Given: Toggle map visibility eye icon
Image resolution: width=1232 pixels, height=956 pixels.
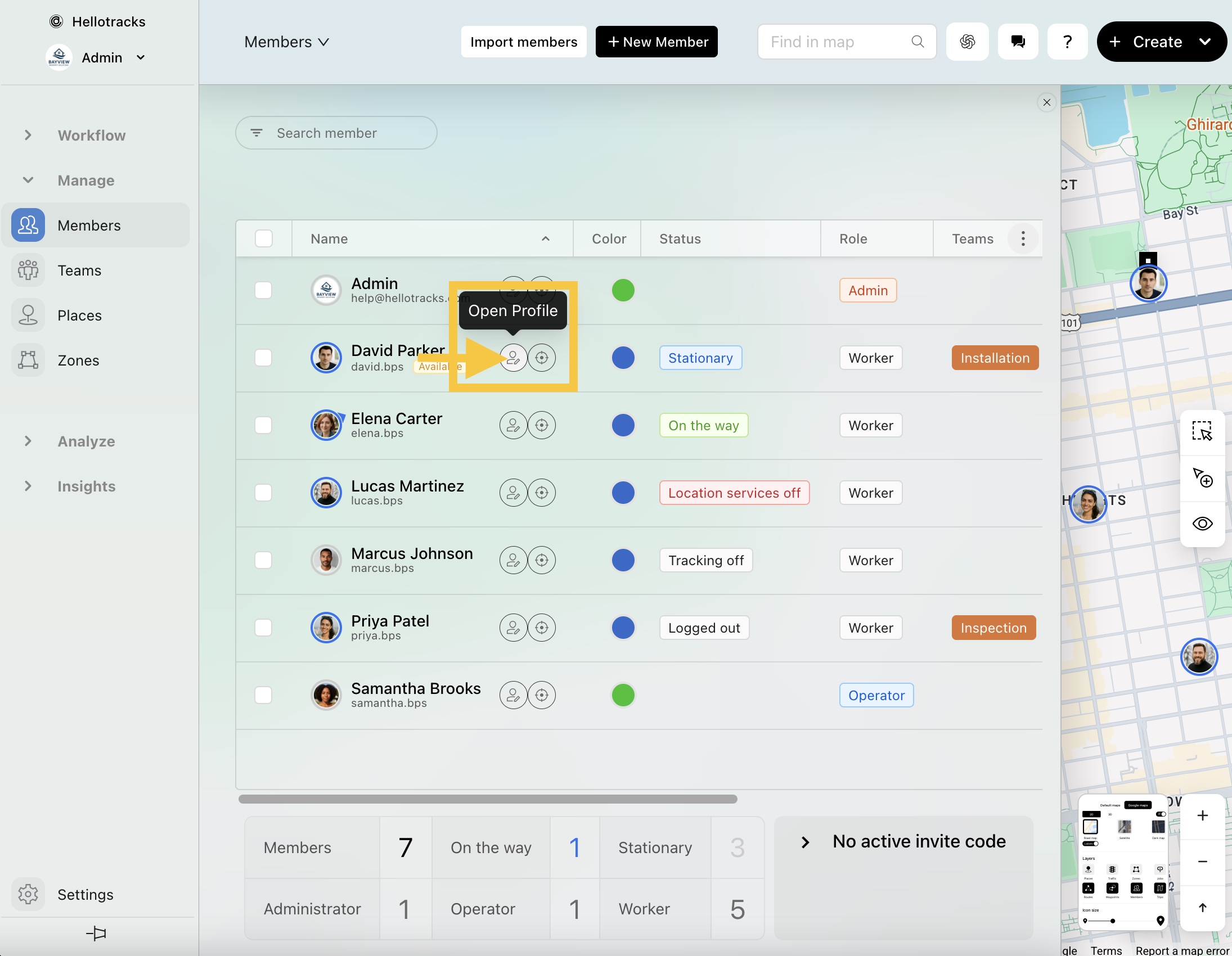Looking at the screenshot, I should (x=1202, y=524).
